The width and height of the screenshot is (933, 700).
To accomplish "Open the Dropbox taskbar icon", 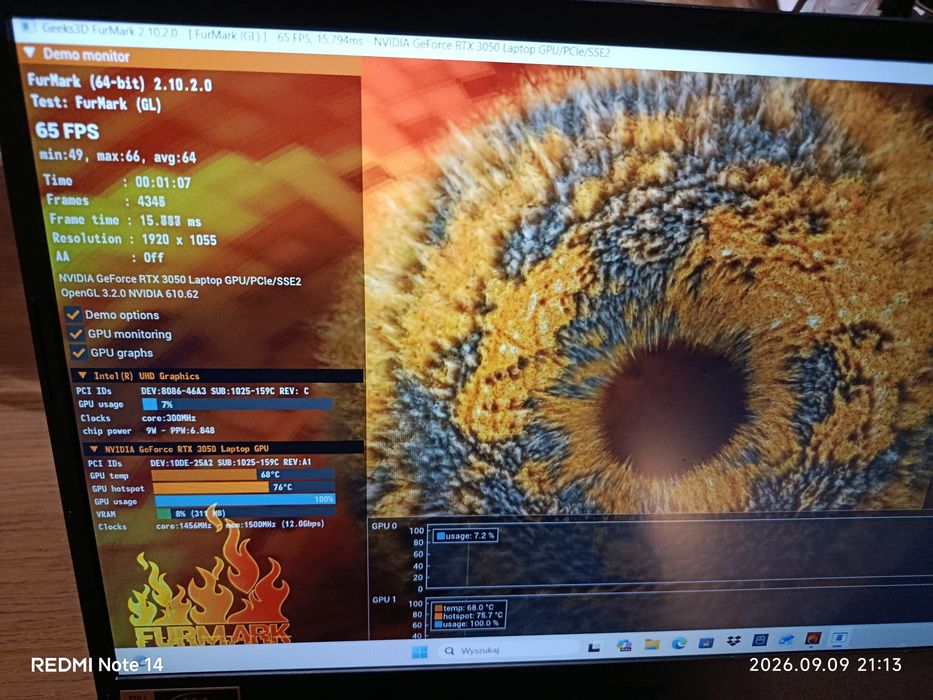I will coord(734,640).
